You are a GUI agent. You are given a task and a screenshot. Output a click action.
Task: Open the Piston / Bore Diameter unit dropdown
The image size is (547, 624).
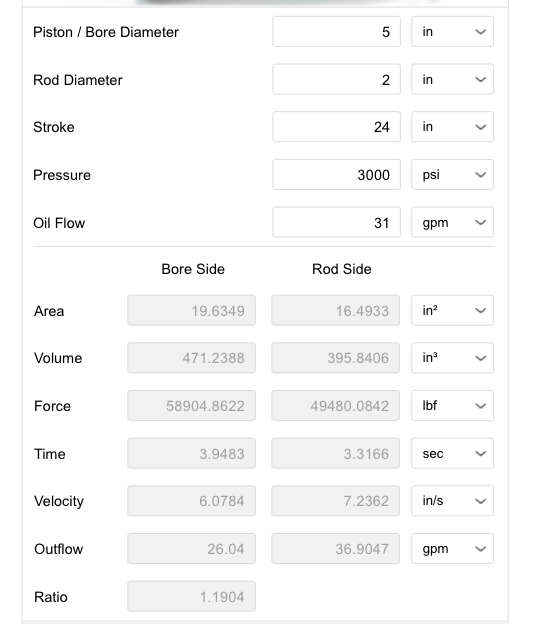pyautogui.click(x=452, y=31)
